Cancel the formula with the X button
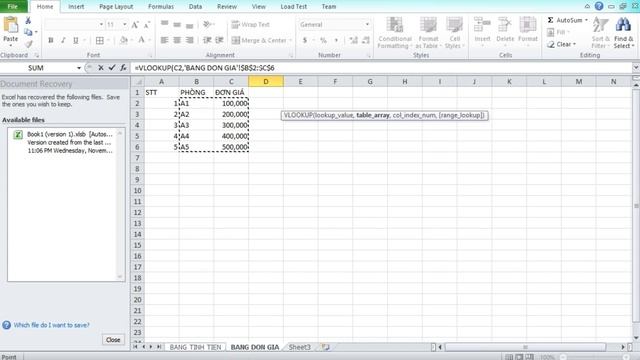 (101, 68)
